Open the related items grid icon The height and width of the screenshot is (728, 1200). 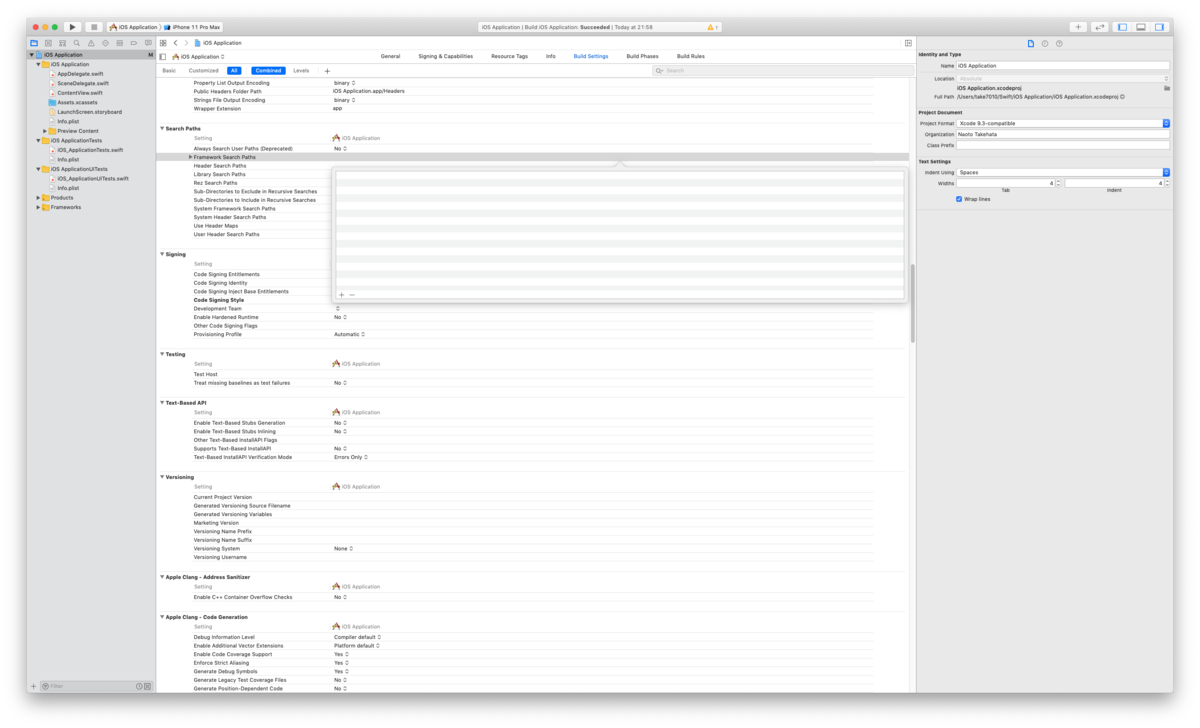click(163, 43)
